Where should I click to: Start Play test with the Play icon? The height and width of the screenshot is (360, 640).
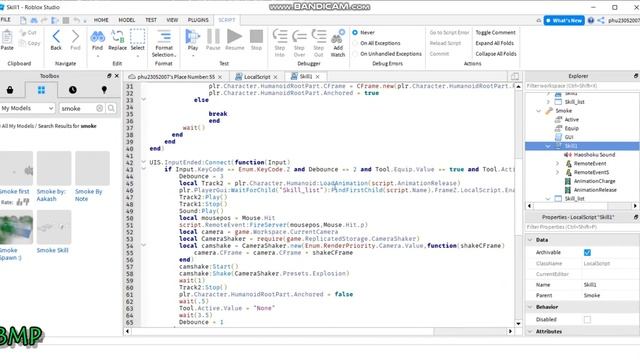pos(193,37)
